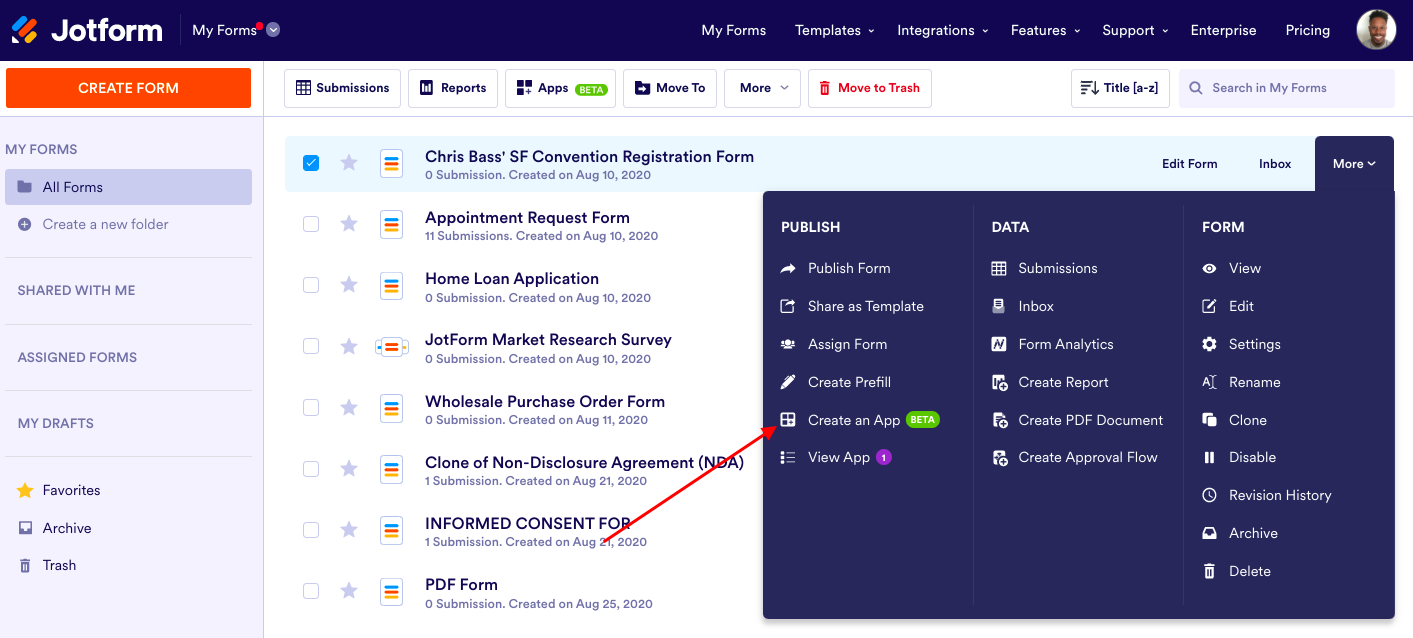Select the PDF Form checkbox

(x=311, y=591)
